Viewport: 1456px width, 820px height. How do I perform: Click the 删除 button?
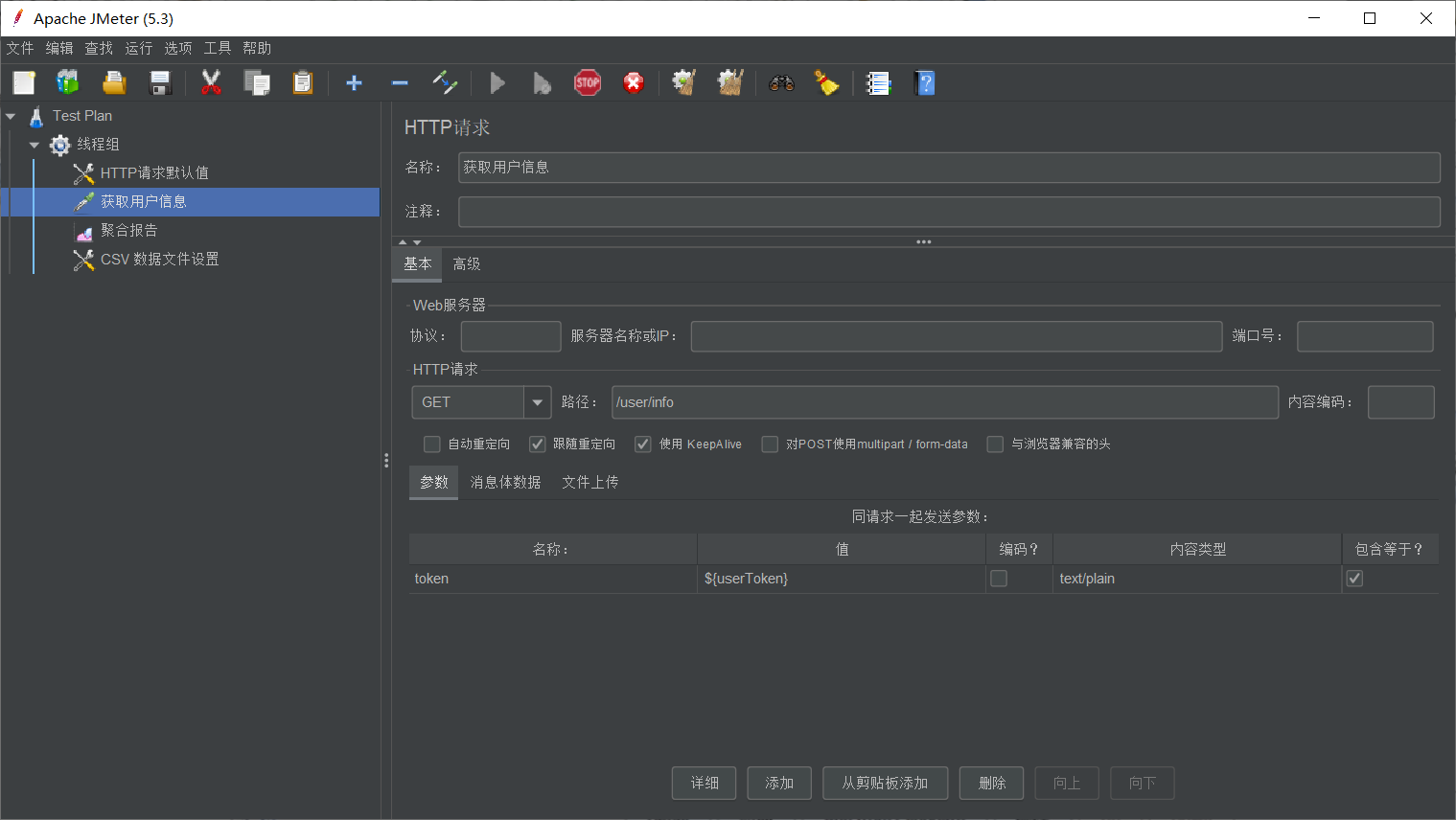pyautogui.click(x=992, y=784)
